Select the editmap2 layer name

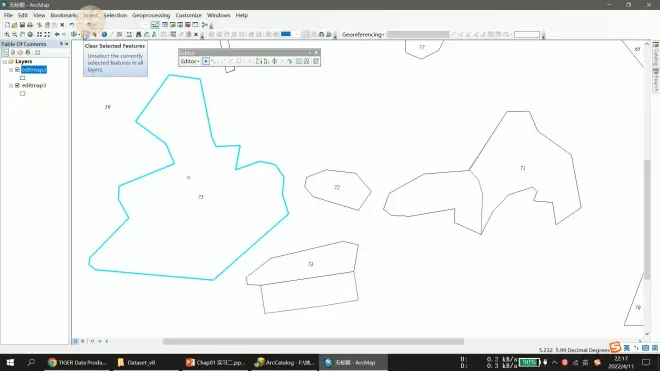[x=34, y=69]
